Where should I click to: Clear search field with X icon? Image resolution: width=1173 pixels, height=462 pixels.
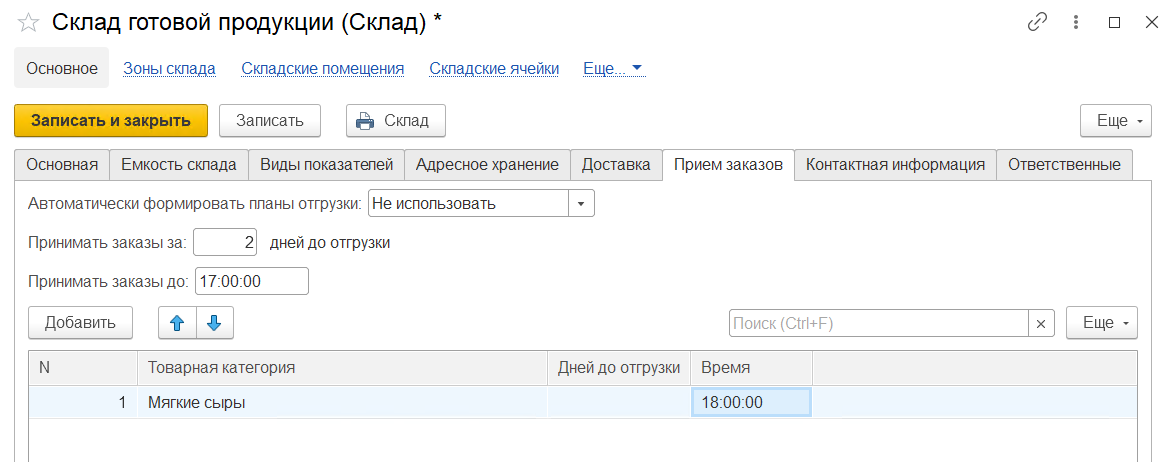pyautogui.click(x=1042, y=324)
